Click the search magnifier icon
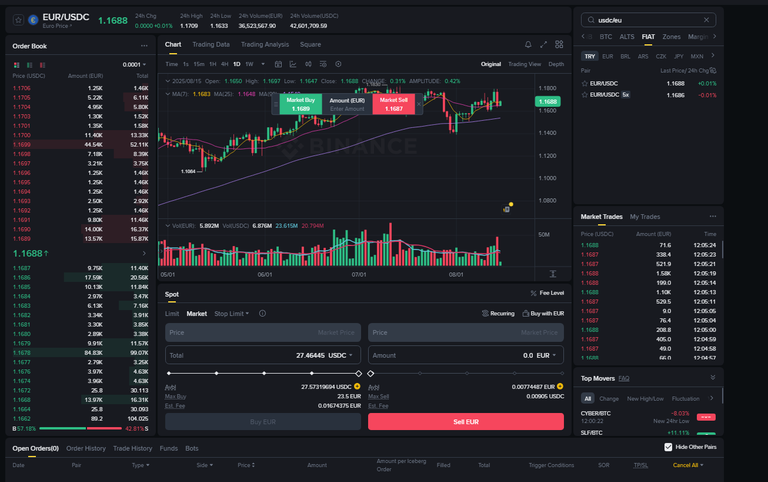The height and width of the screenshot is (482, 768). click(591, 20)
